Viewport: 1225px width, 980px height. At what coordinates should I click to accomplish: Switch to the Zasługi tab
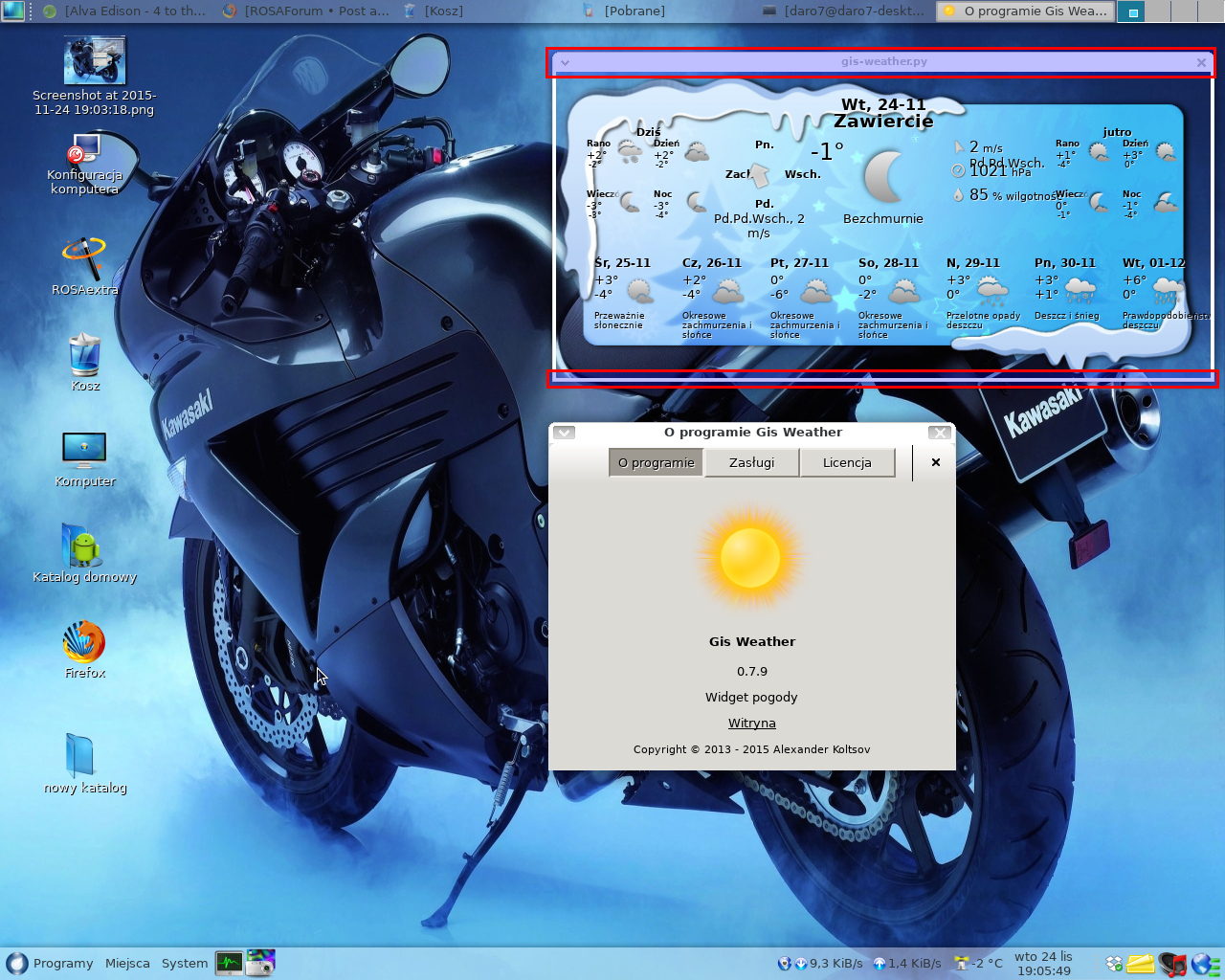(x=751, y=462)
